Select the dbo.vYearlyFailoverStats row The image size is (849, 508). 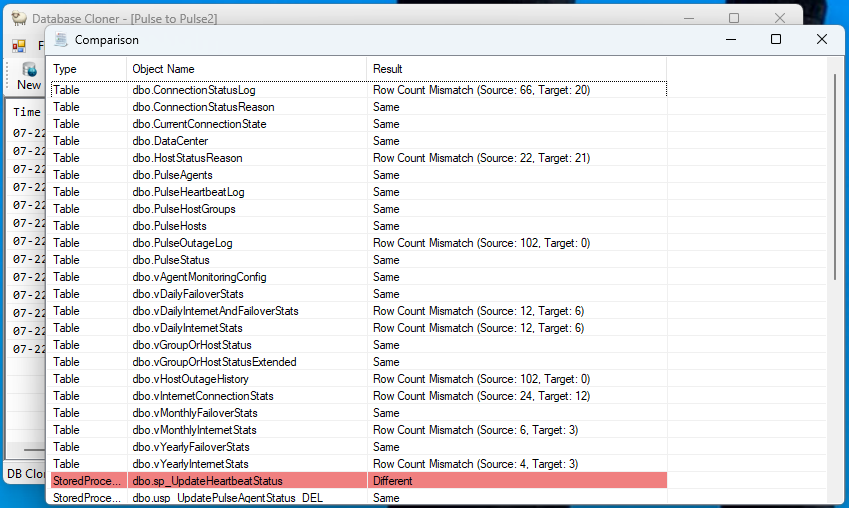pos(358,447)
